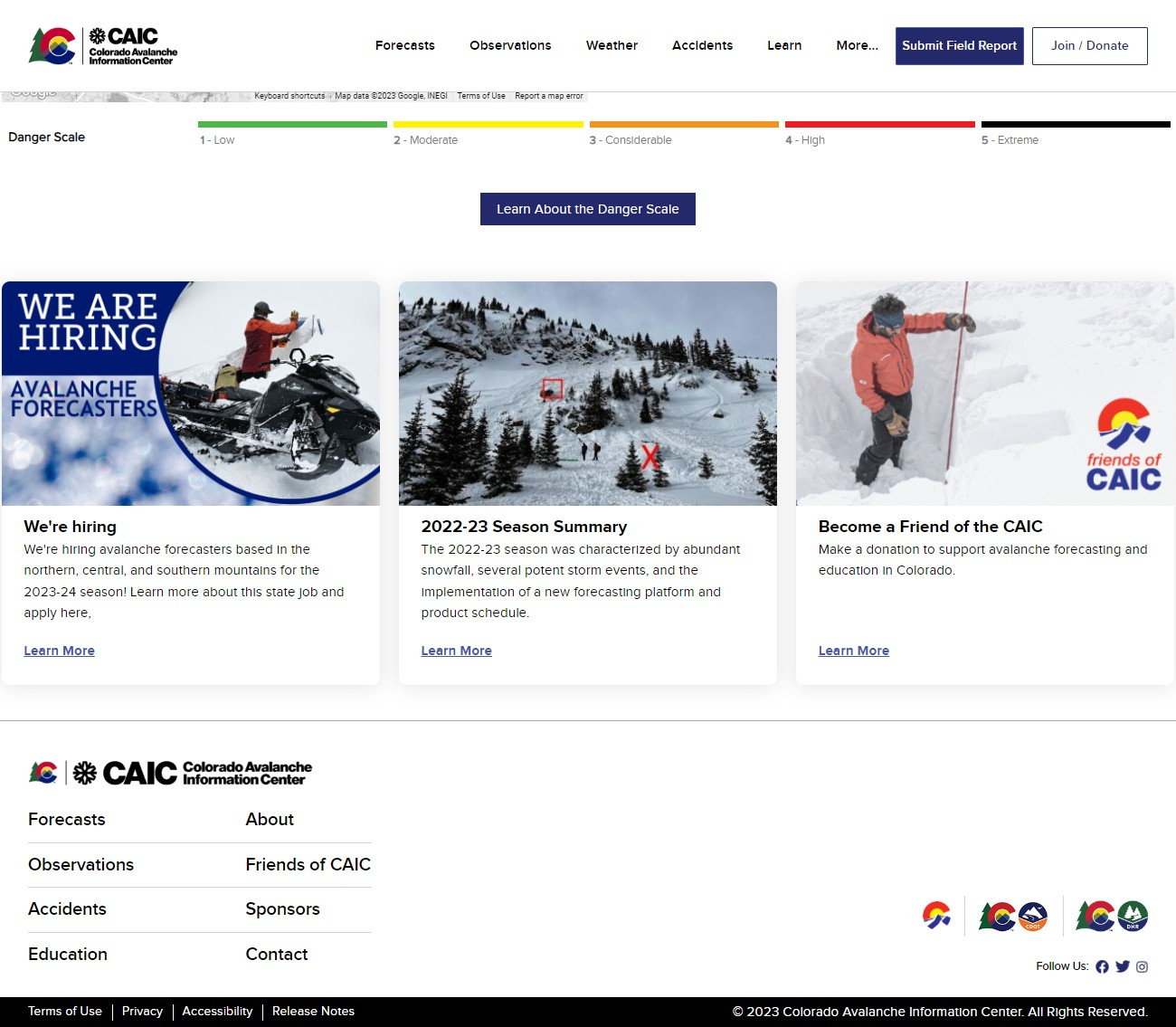Click the red High danger scale bar
Image resolution: width=1176 pixels, height=1027 pixels.
(x=880, y=125)
